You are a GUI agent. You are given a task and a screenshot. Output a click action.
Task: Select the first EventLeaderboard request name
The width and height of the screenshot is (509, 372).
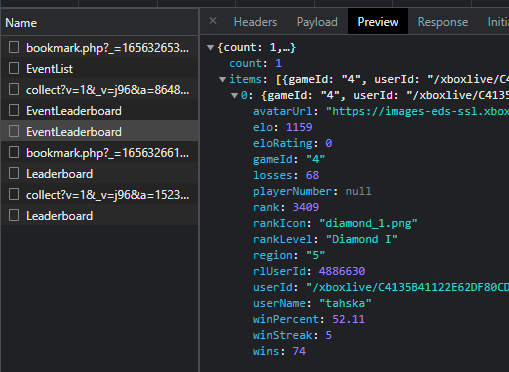tap(74, 111)
